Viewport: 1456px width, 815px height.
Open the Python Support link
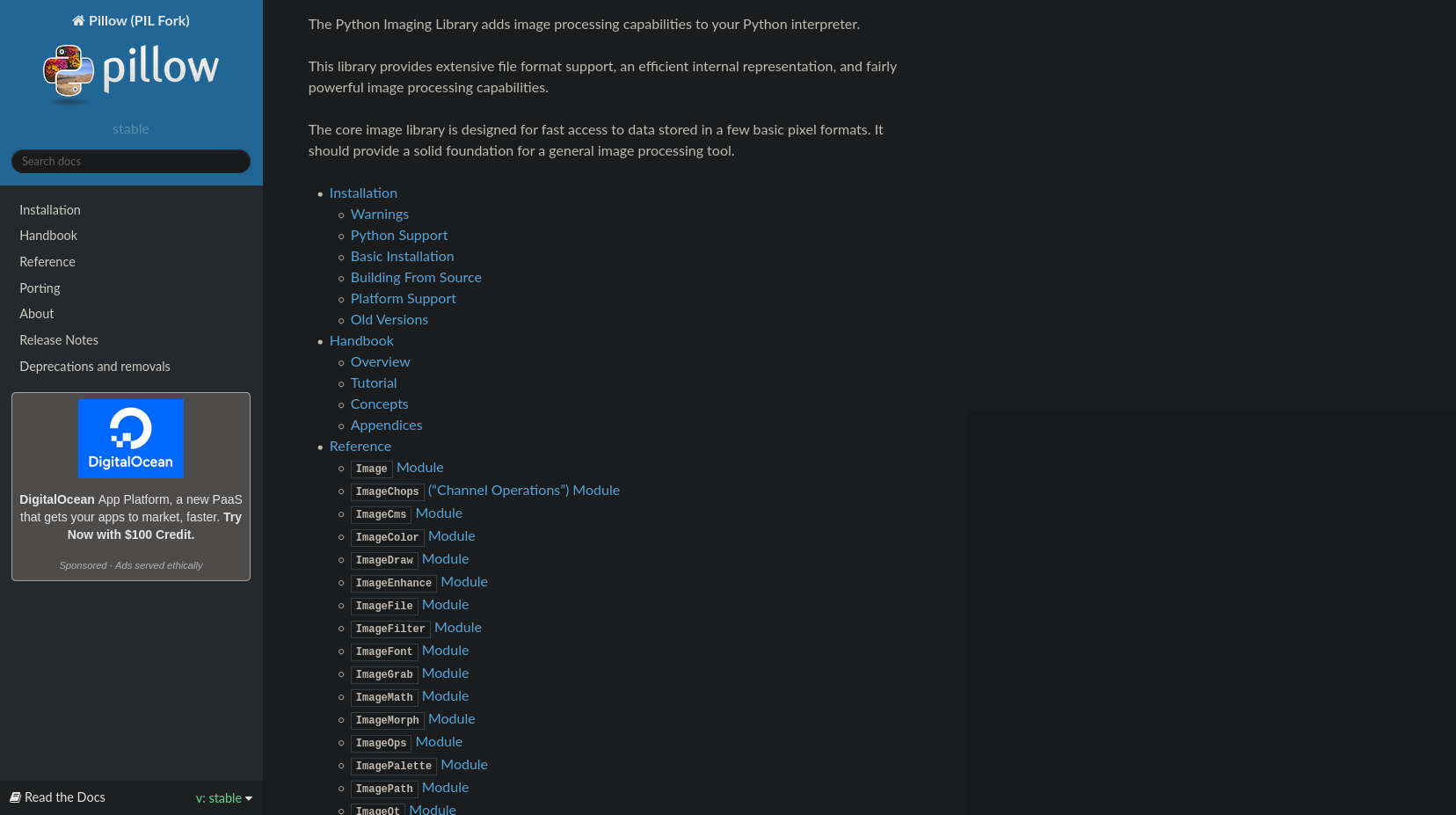[x=399, y=236]
